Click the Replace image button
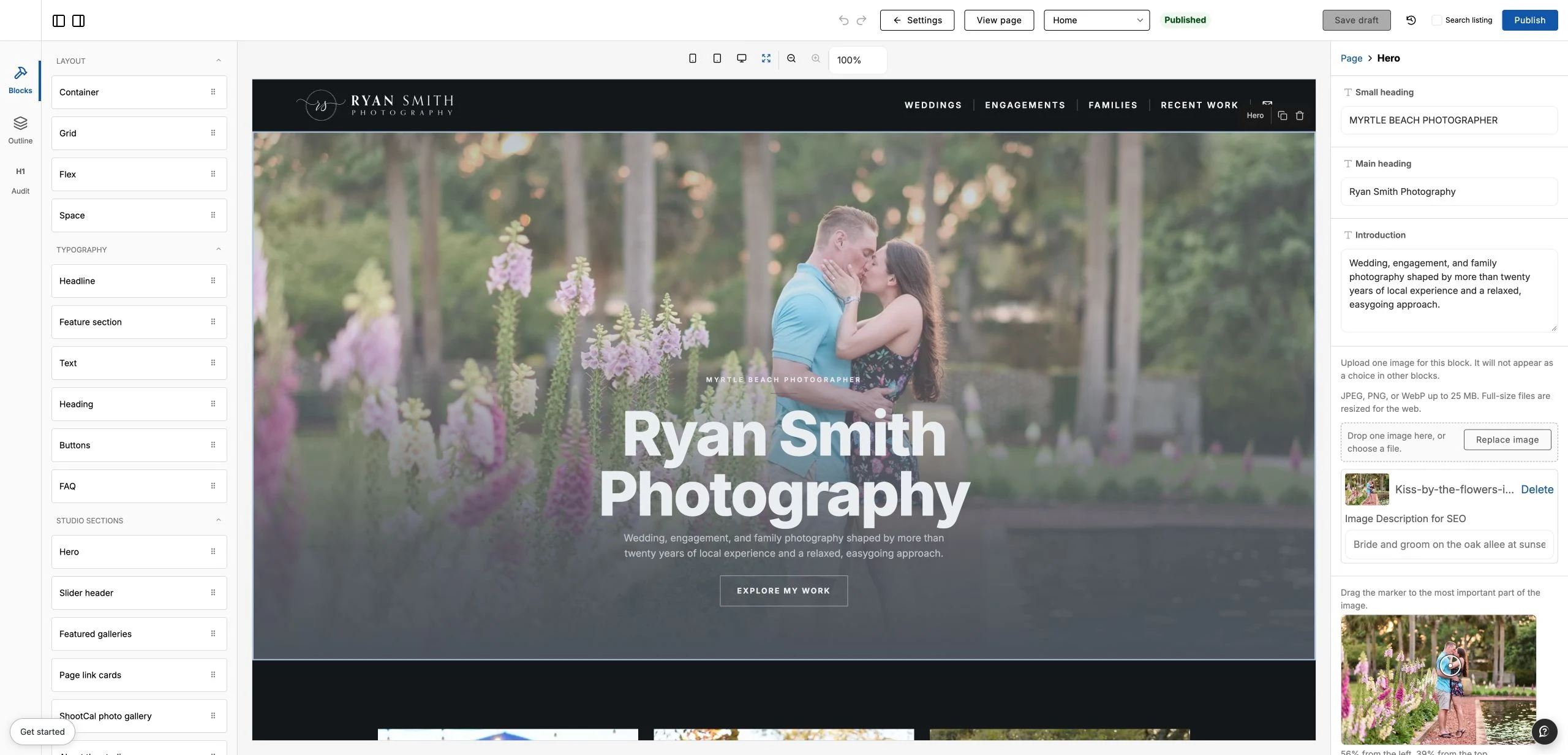 [1507, 440]
